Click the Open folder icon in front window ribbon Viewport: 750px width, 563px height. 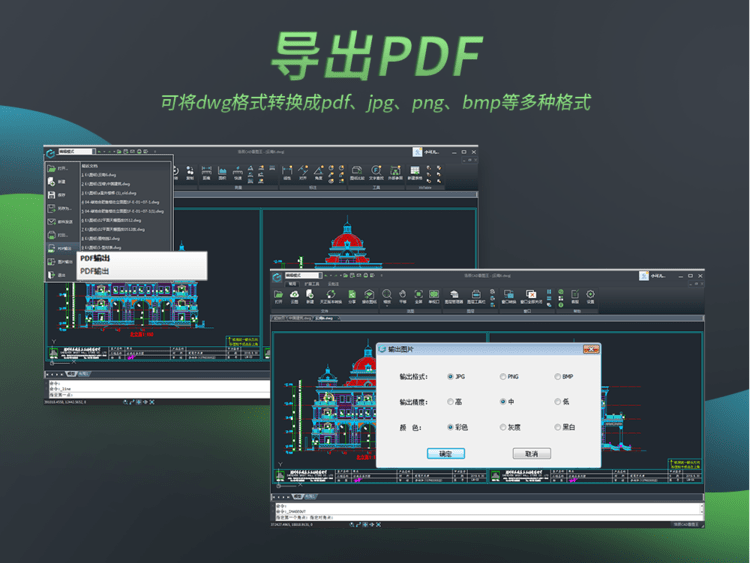[x=278, y=295]
